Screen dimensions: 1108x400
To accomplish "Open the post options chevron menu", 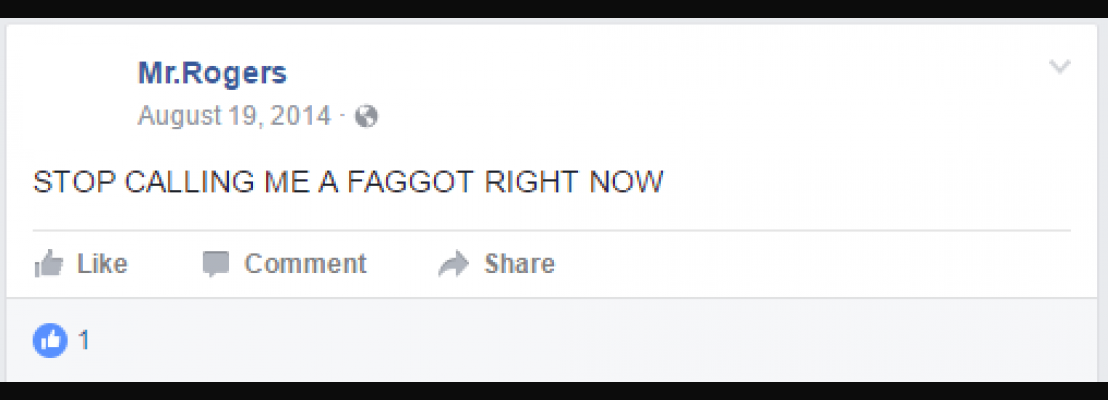I will [x=1060, y=67].
